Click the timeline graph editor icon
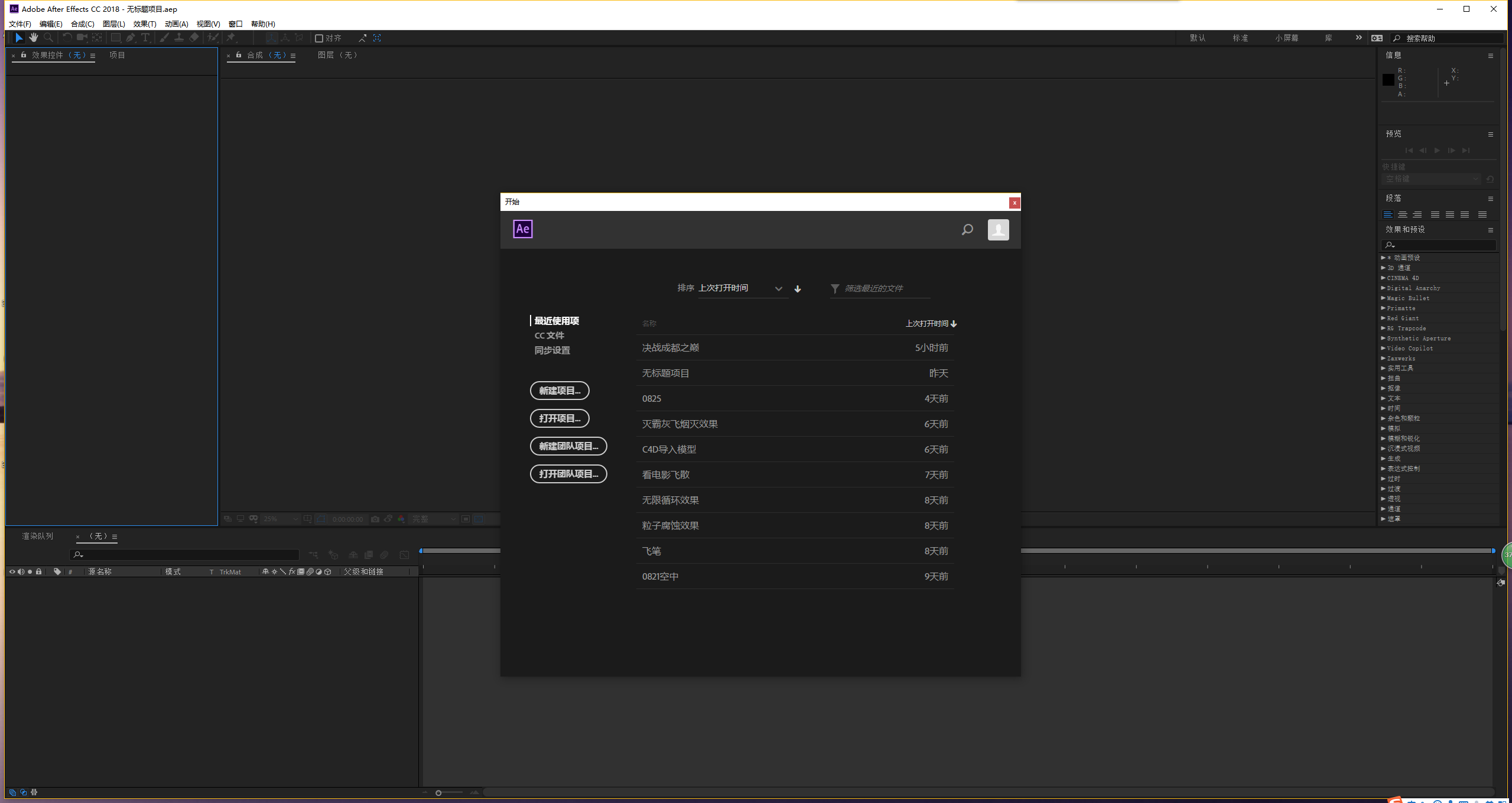 click(404, 555)
